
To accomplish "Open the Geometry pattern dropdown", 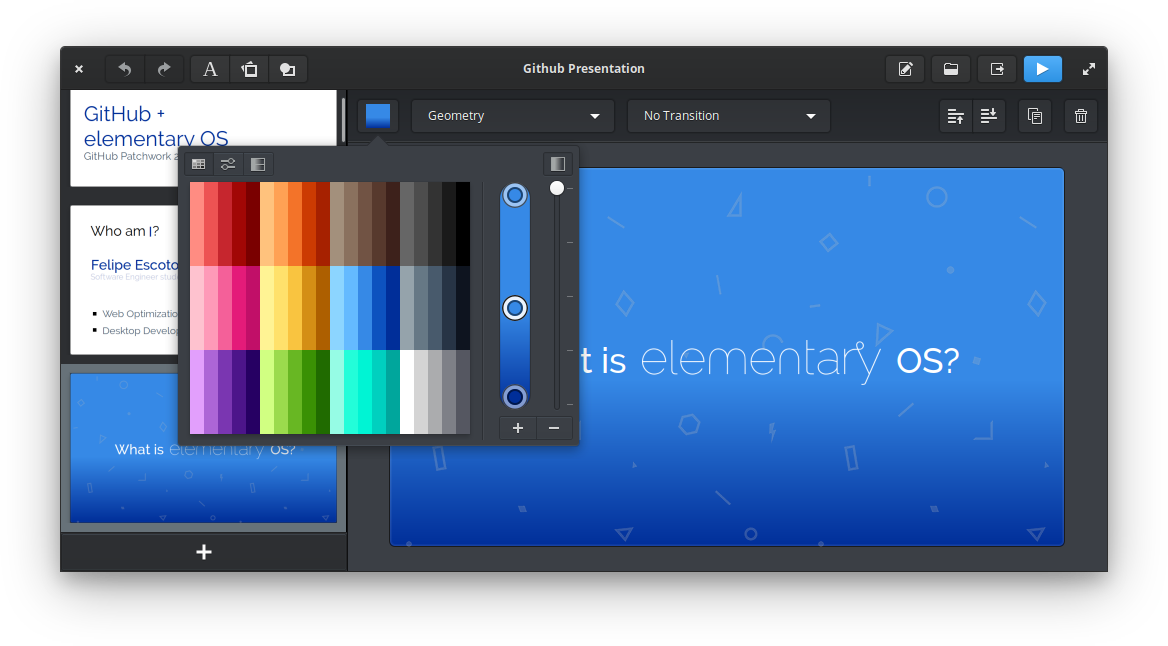I will 512,116.
